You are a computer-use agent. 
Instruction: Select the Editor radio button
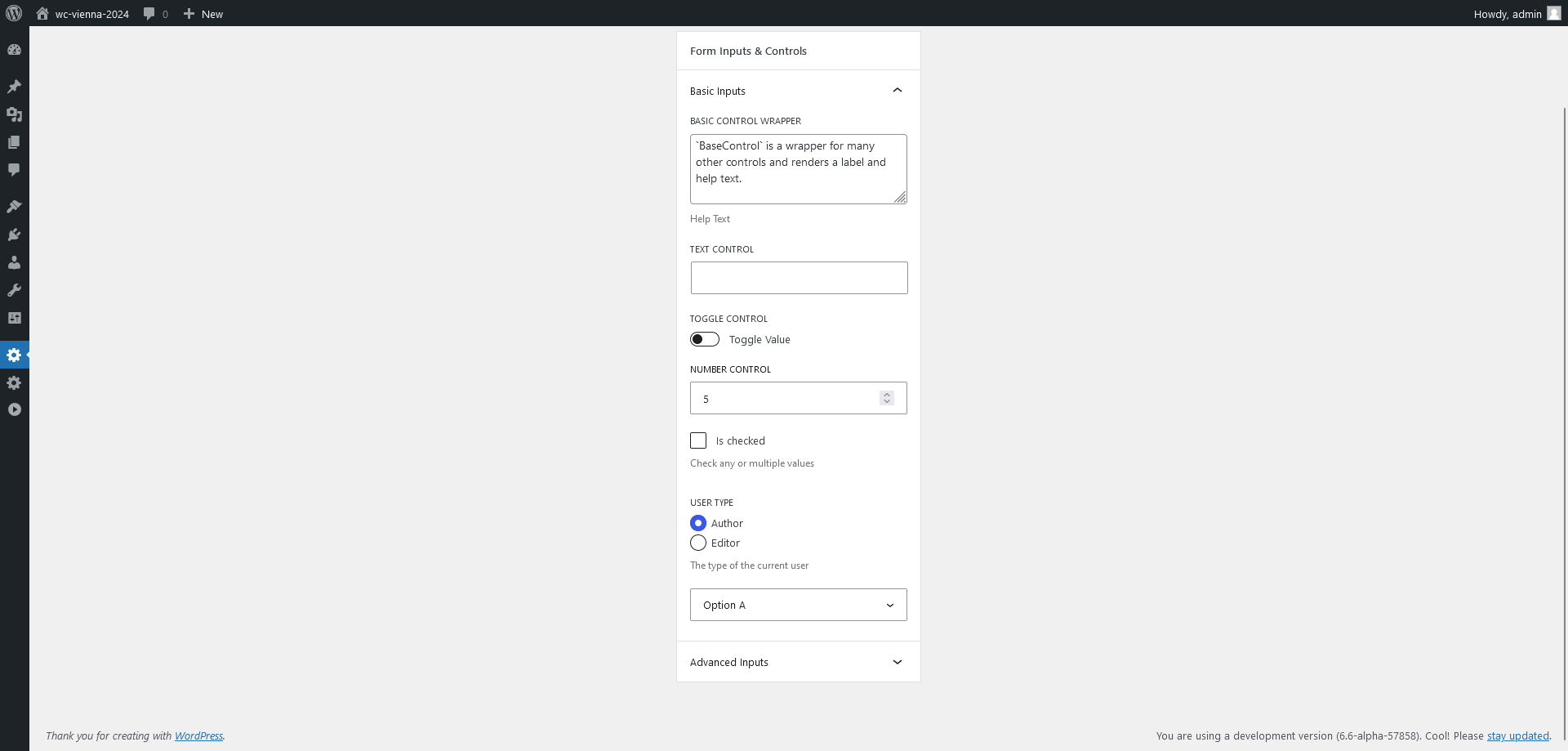(x=698, y=543)
